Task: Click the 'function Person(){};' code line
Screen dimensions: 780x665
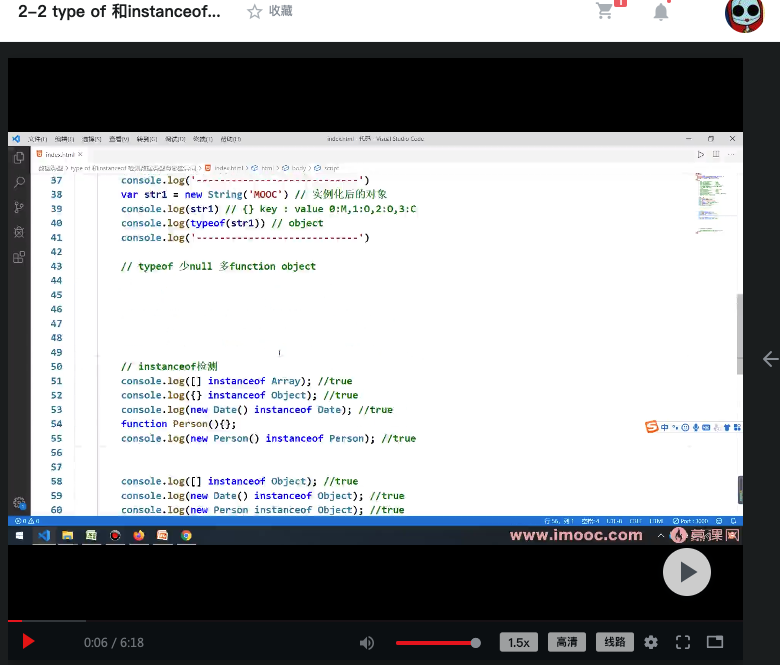Action: (x=179, y=424)
